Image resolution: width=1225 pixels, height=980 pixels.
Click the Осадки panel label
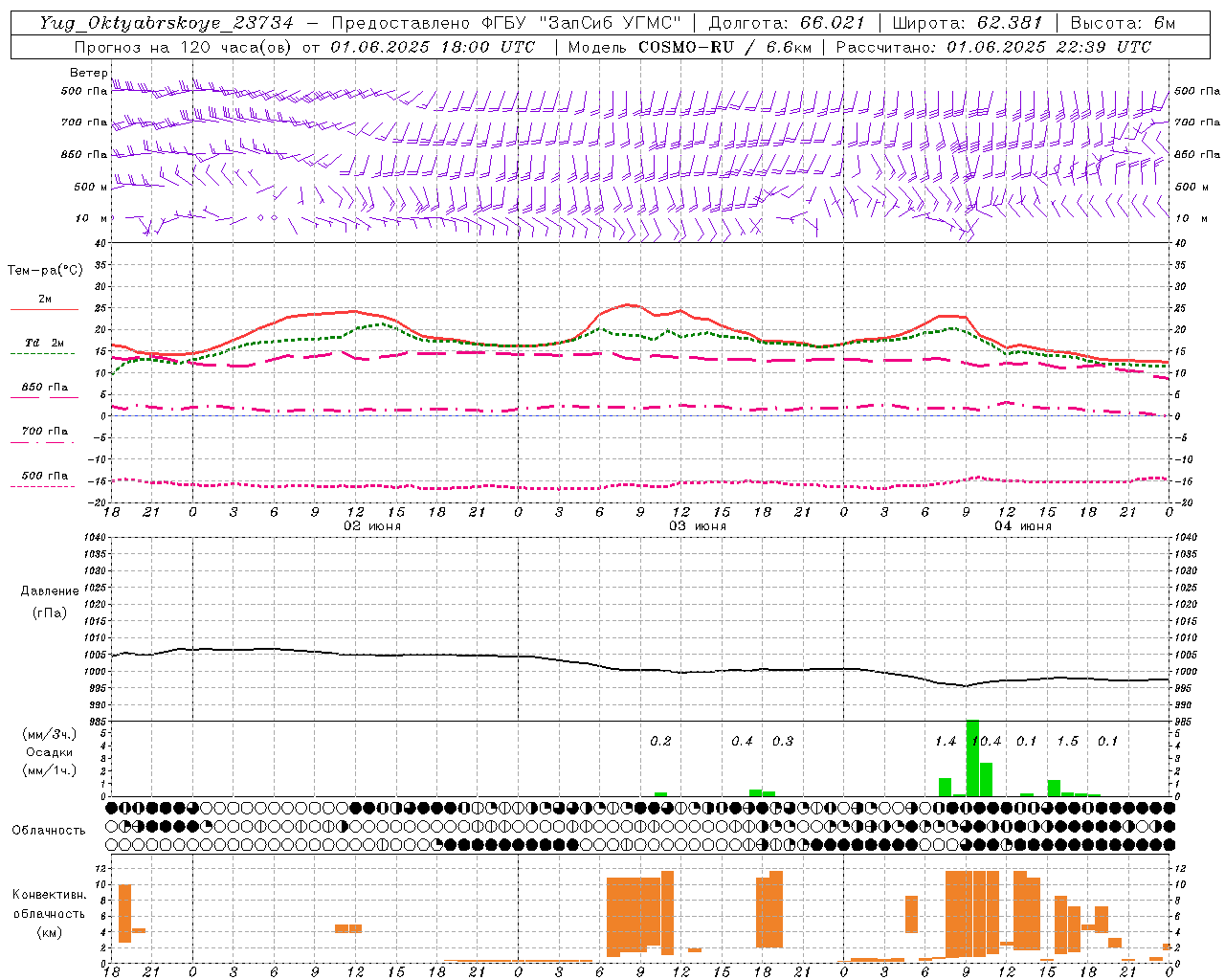click(49, 752)
